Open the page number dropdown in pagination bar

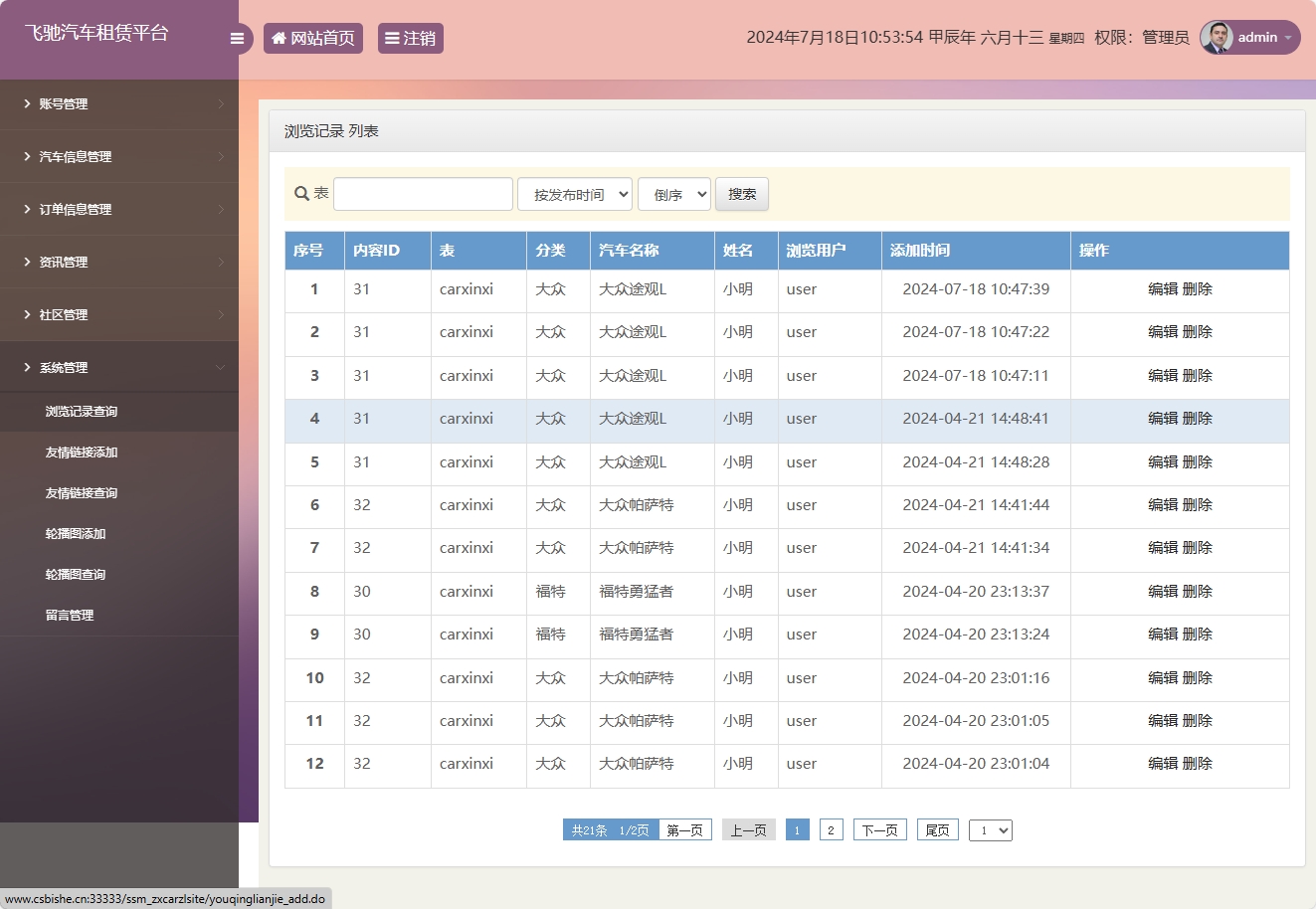click(x=991, y=829)
